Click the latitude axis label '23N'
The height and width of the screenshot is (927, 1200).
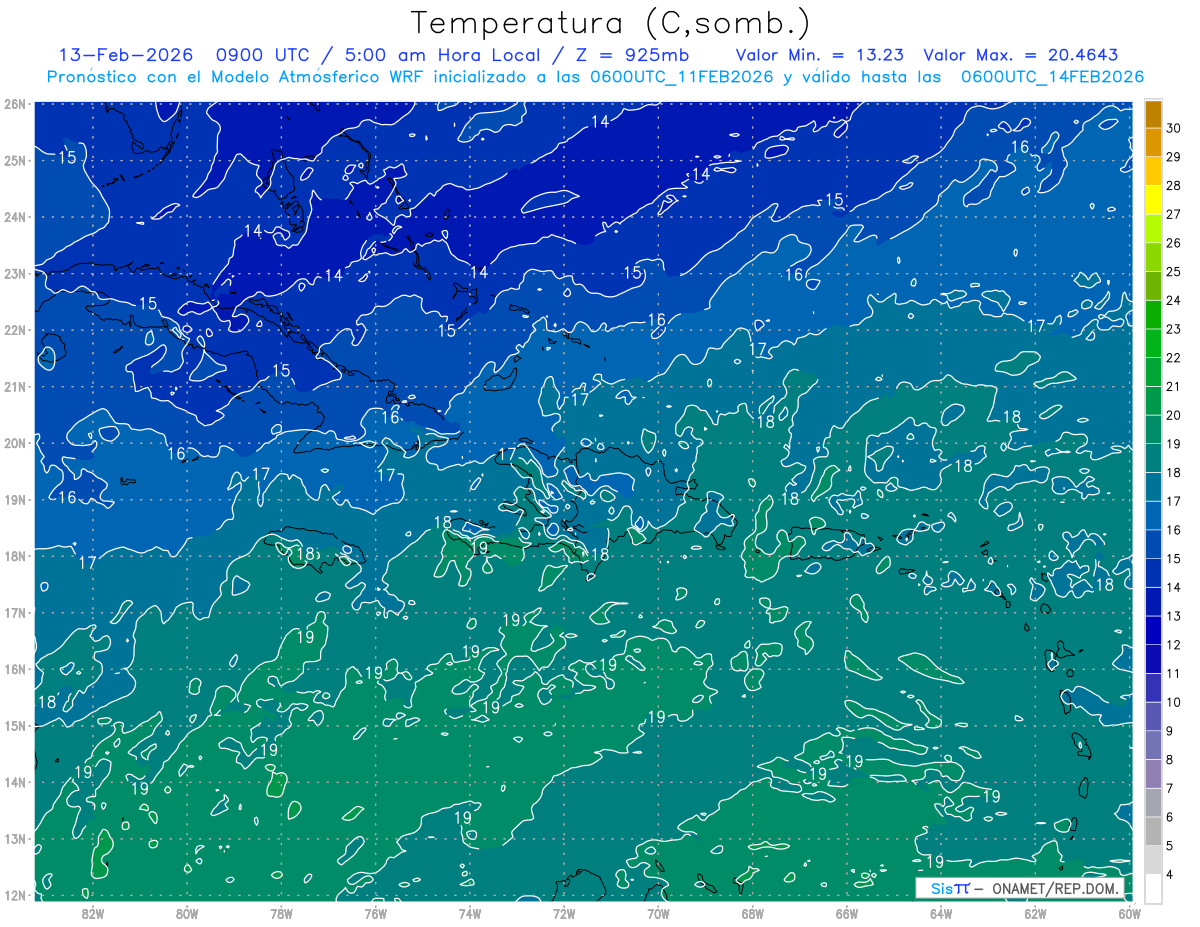point(15,273)
